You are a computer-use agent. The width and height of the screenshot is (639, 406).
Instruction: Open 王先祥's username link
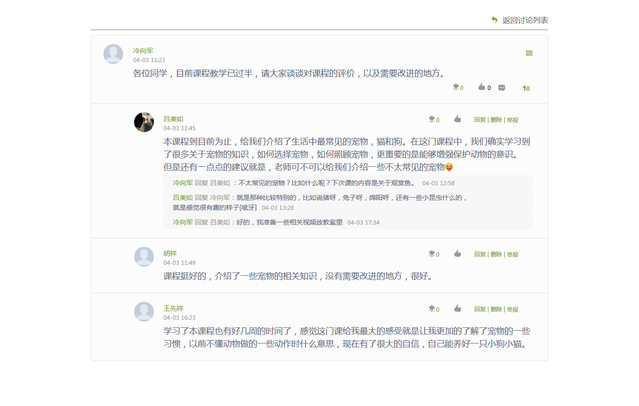click(x=173, y=308)
